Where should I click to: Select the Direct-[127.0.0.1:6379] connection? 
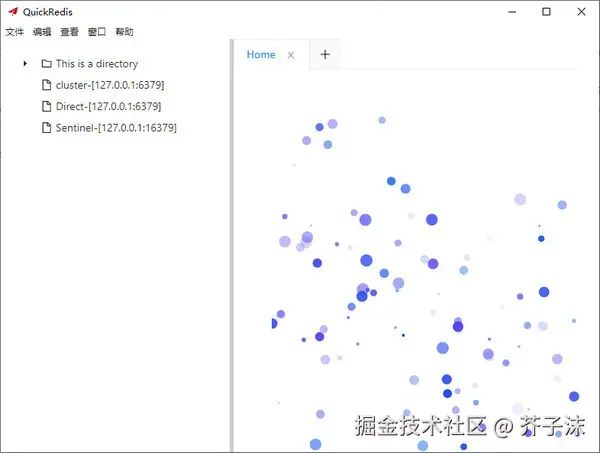point(108,106)
